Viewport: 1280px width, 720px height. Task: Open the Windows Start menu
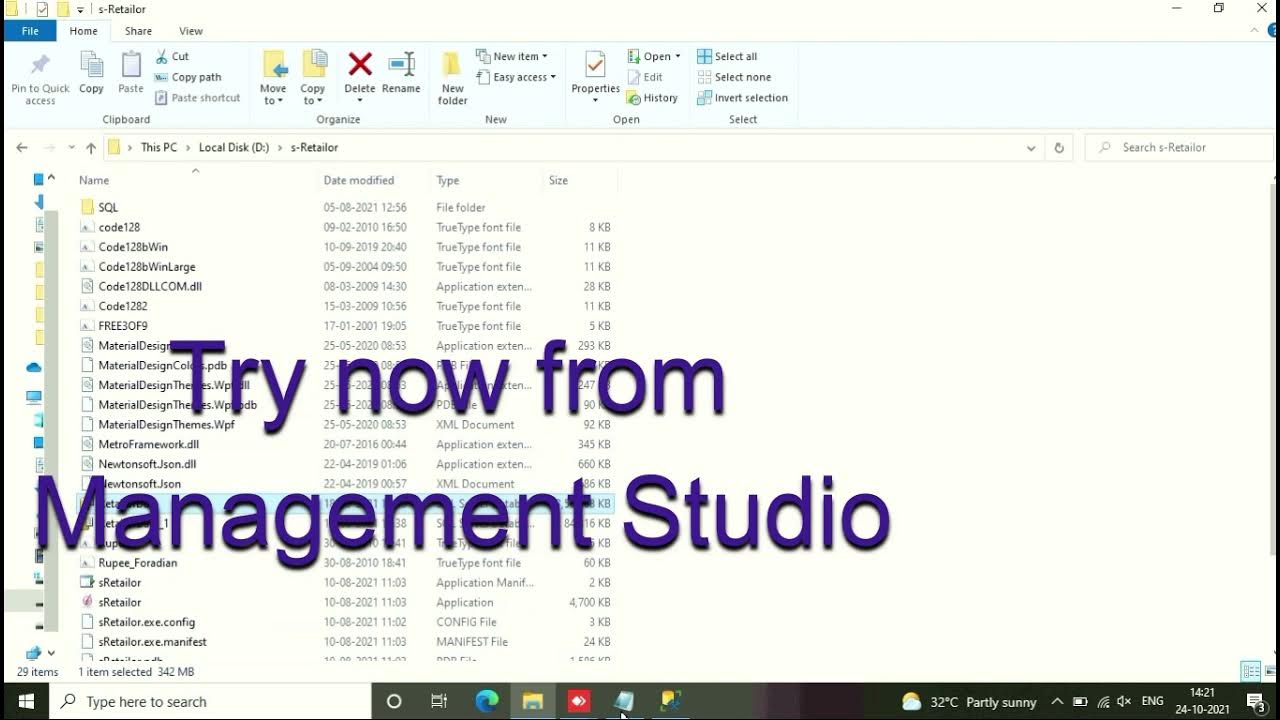click(x=25, y=701)
